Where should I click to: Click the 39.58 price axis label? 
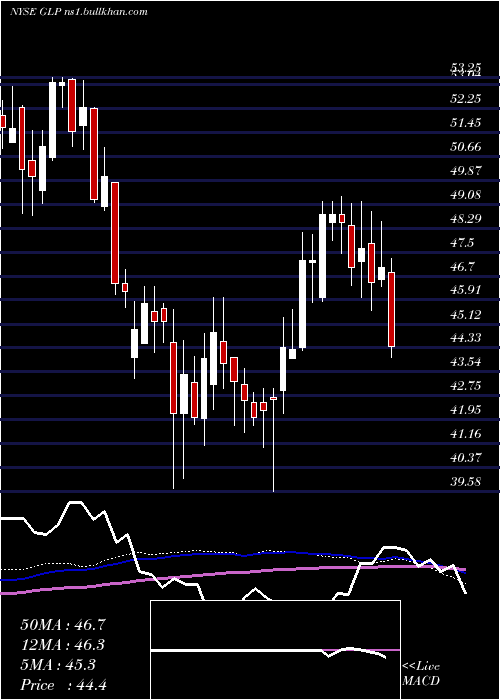pyautogui.click(x=466, y=482)
